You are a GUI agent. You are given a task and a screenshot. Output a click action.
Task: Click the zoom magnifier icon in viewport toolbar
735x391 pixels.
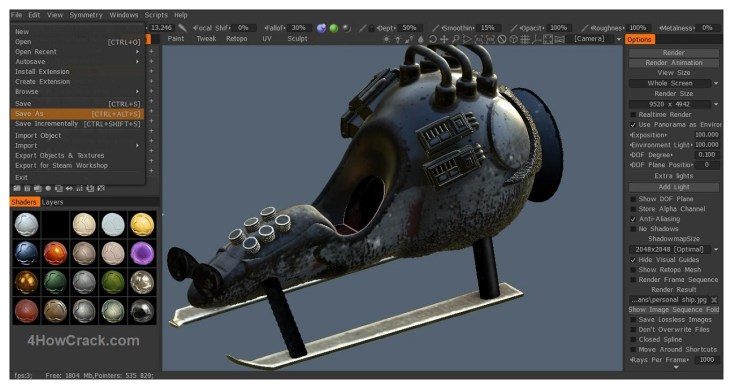coord(456,39)
